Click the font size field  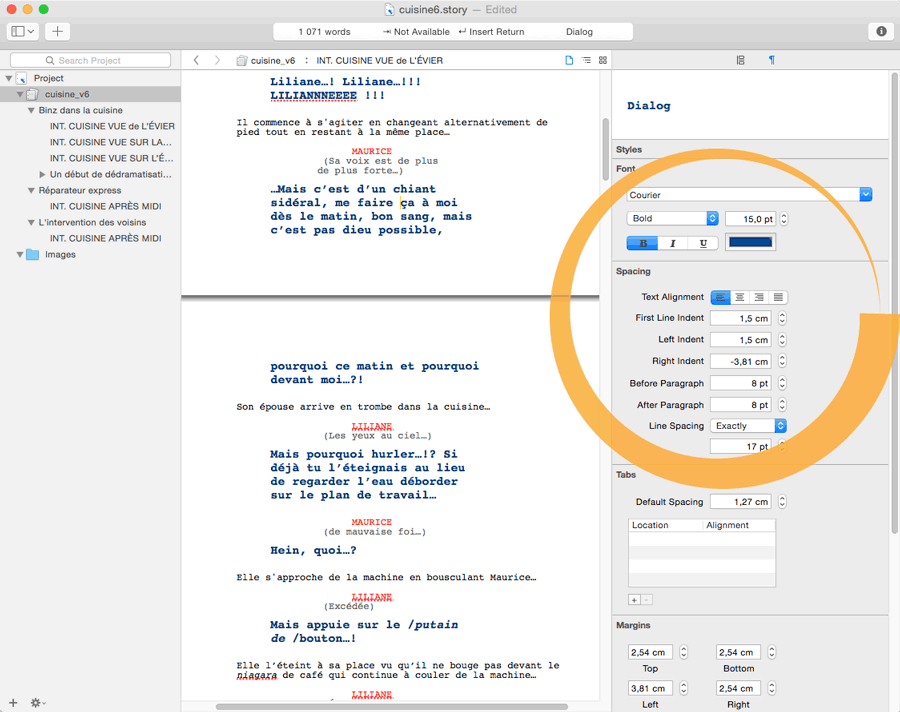point(750,219)
